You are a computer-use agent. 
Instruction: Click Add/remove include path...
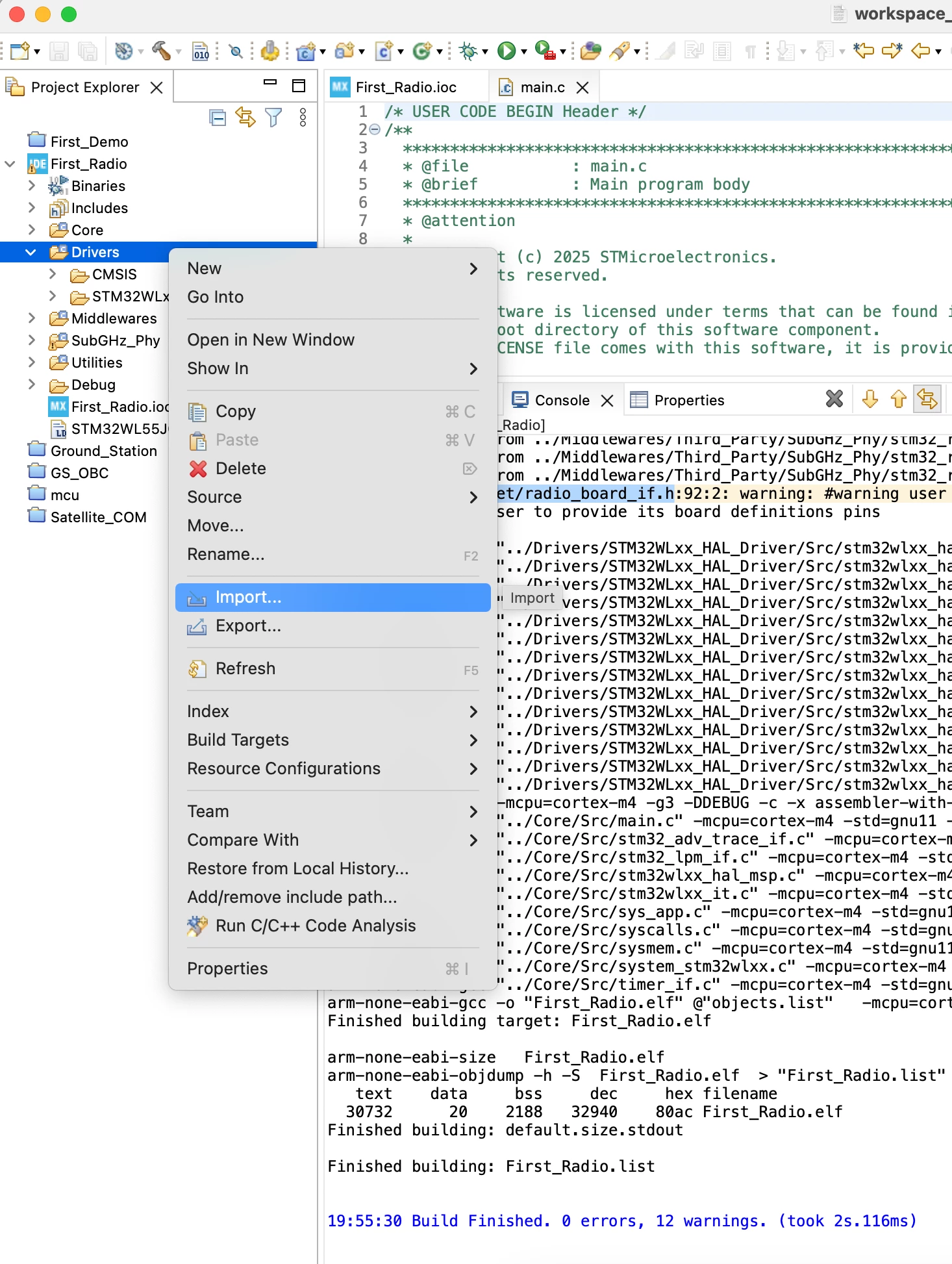[x=332, y=897]
